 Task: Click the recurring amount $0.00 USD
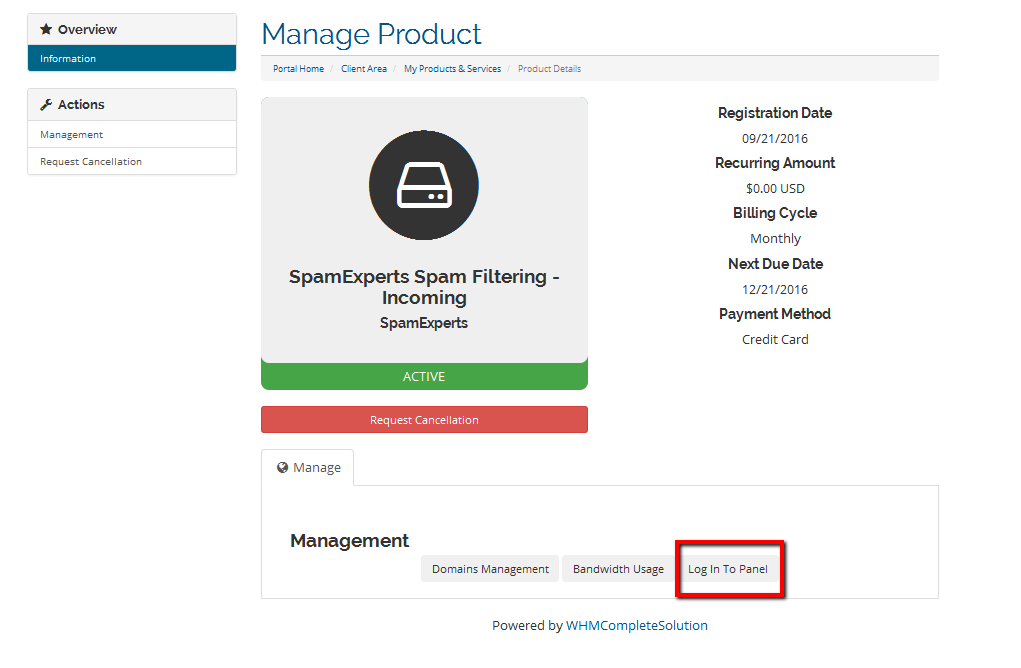click(x=776, y=189)
